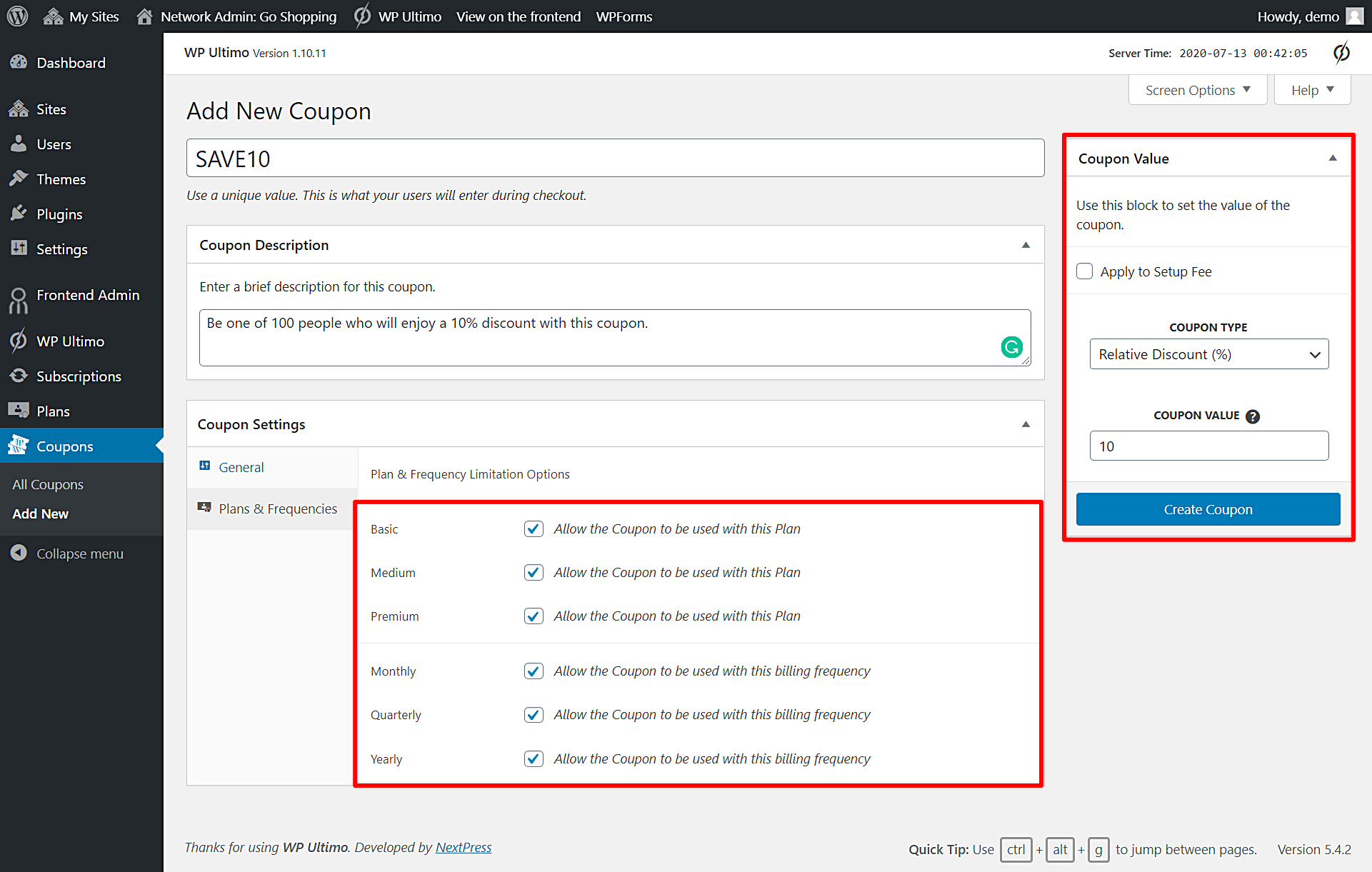Uncheck the Quarterly billing frequency checkbox
This screenshot has width=1372, height=872.
click(534, 714)
